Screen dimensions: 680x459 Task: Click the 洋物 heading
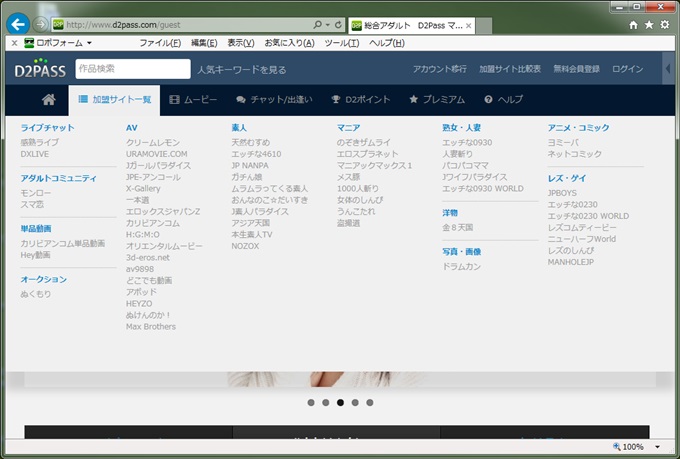pyautogui.click(x=450, y=213)
